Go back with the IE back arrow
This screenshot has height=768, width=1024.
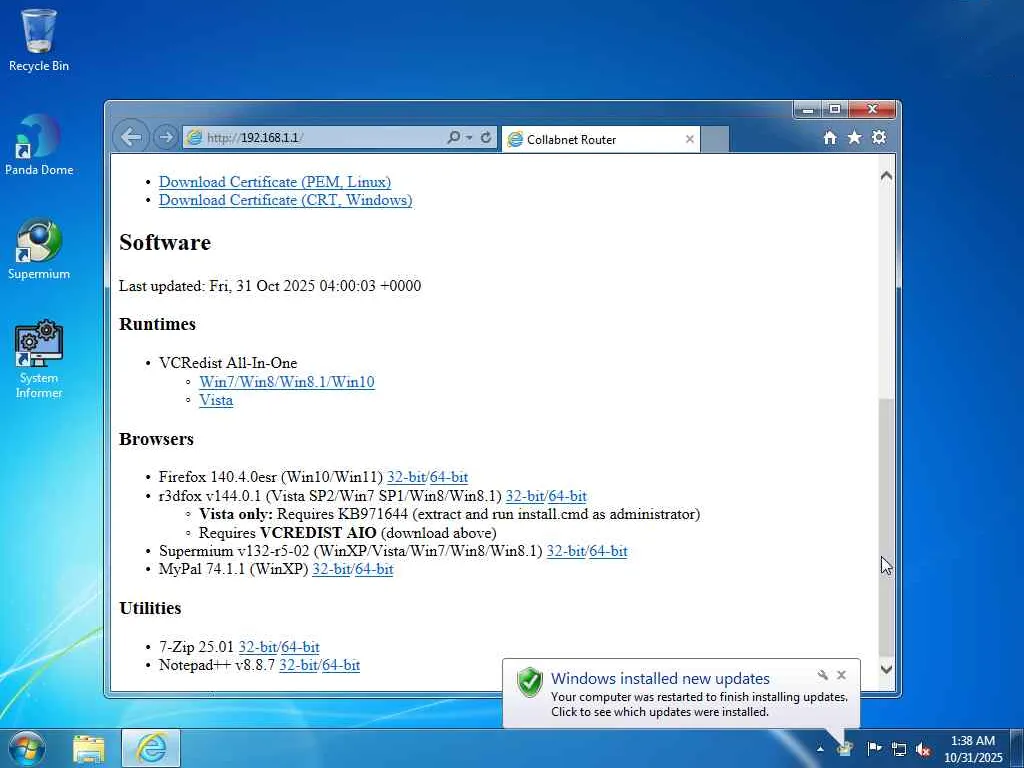(x=131, y=137)
